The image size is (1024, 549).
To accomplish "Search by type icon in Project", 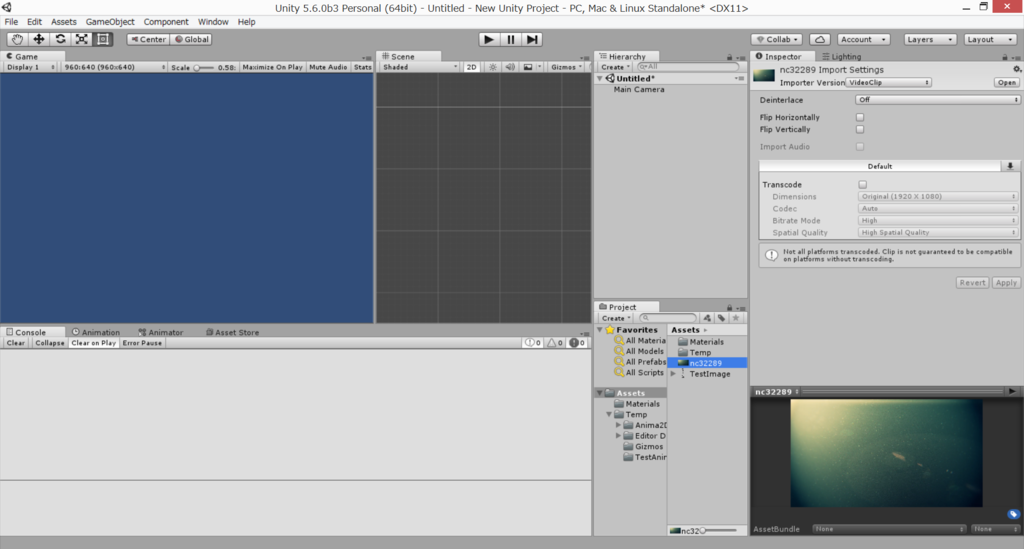I will click(x=707, y=318).
